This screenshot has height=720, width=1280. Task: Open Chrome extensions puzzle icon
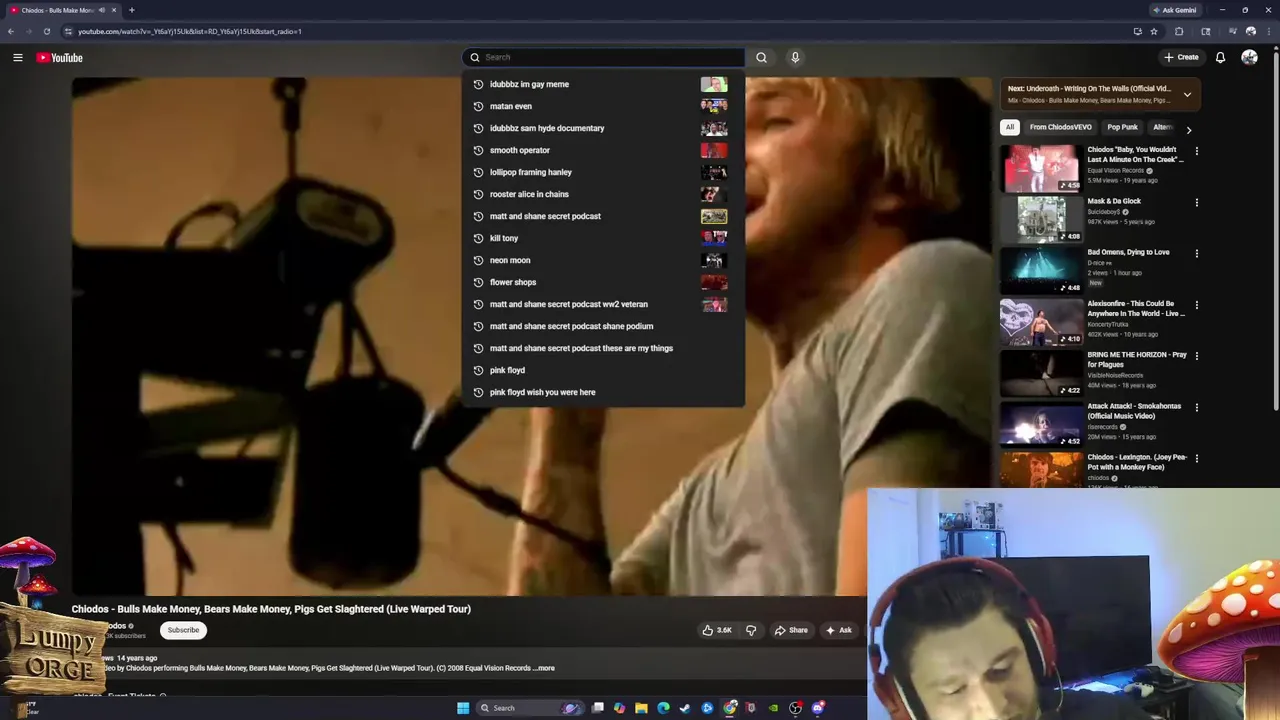tap(1179, 31)
